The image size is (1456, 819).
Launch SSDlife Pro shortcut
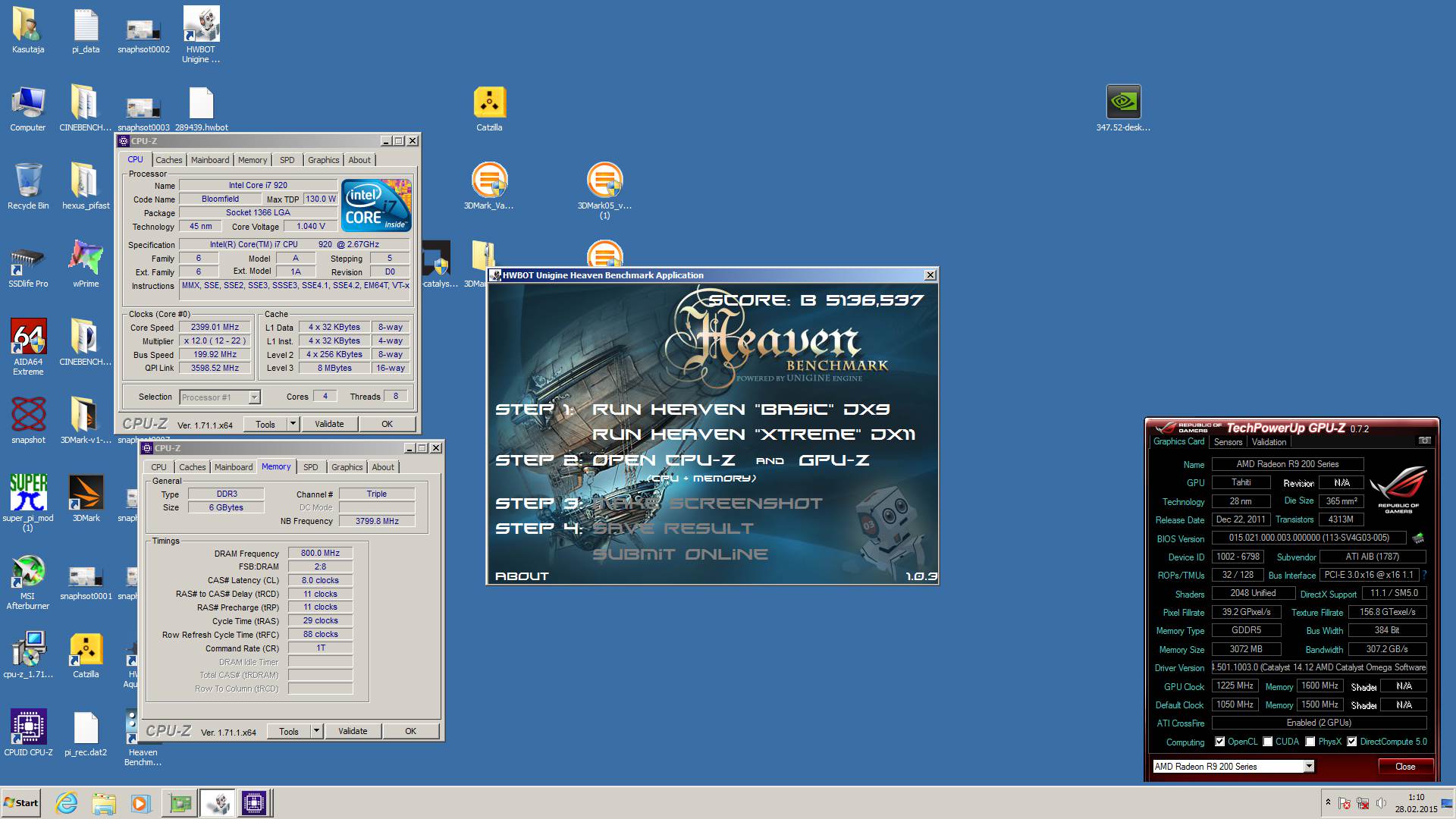(x=28, y=265)
